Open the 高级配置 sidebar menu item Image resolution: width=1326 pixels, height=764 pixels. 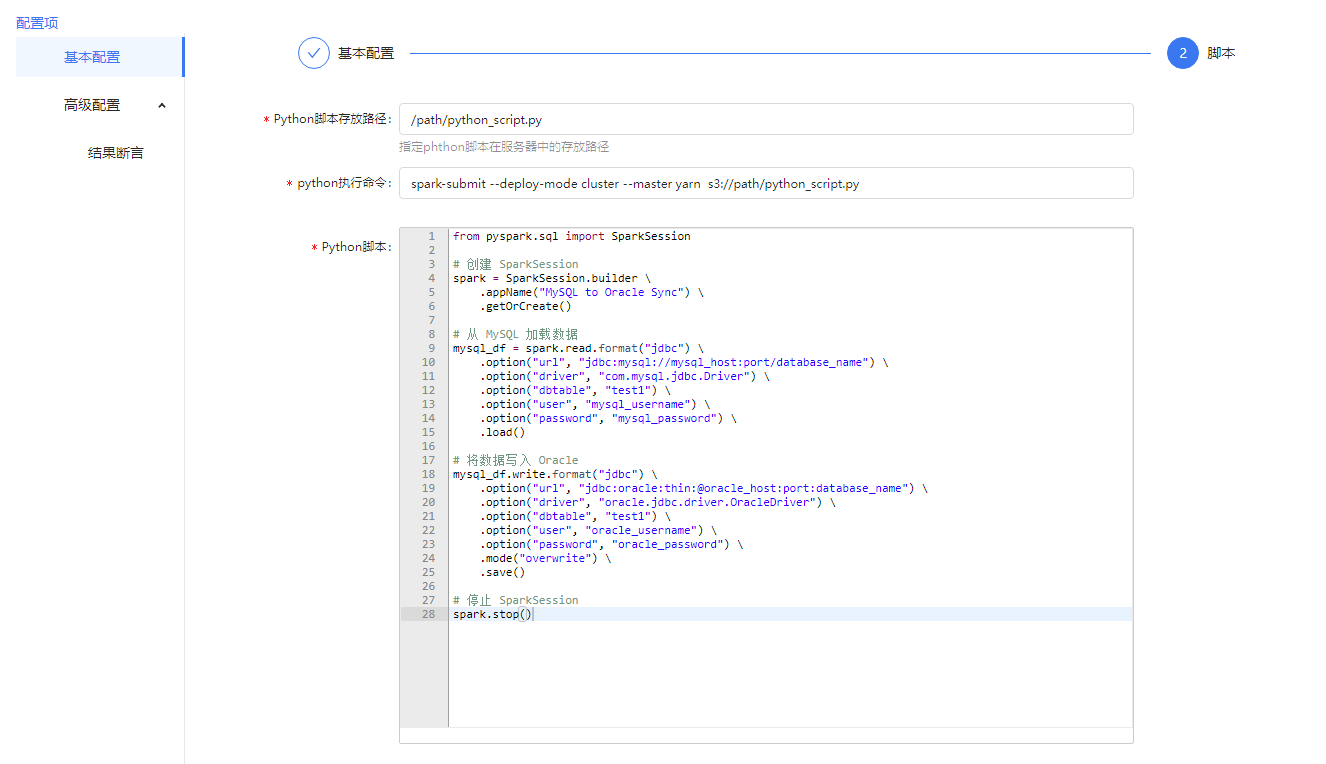[x=92, y=105]
